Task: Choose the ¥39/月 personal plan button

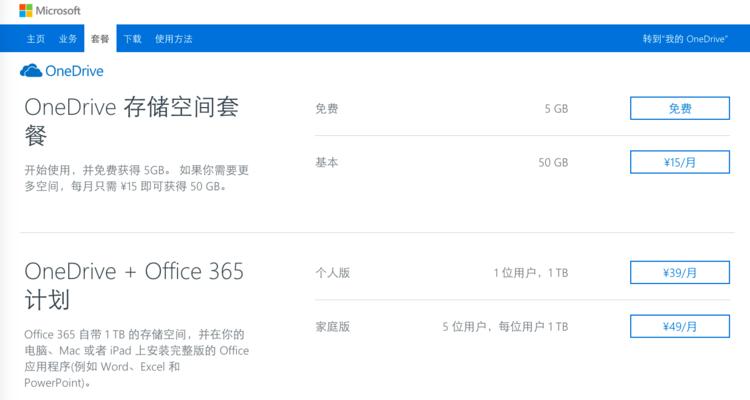Action: 680,273
